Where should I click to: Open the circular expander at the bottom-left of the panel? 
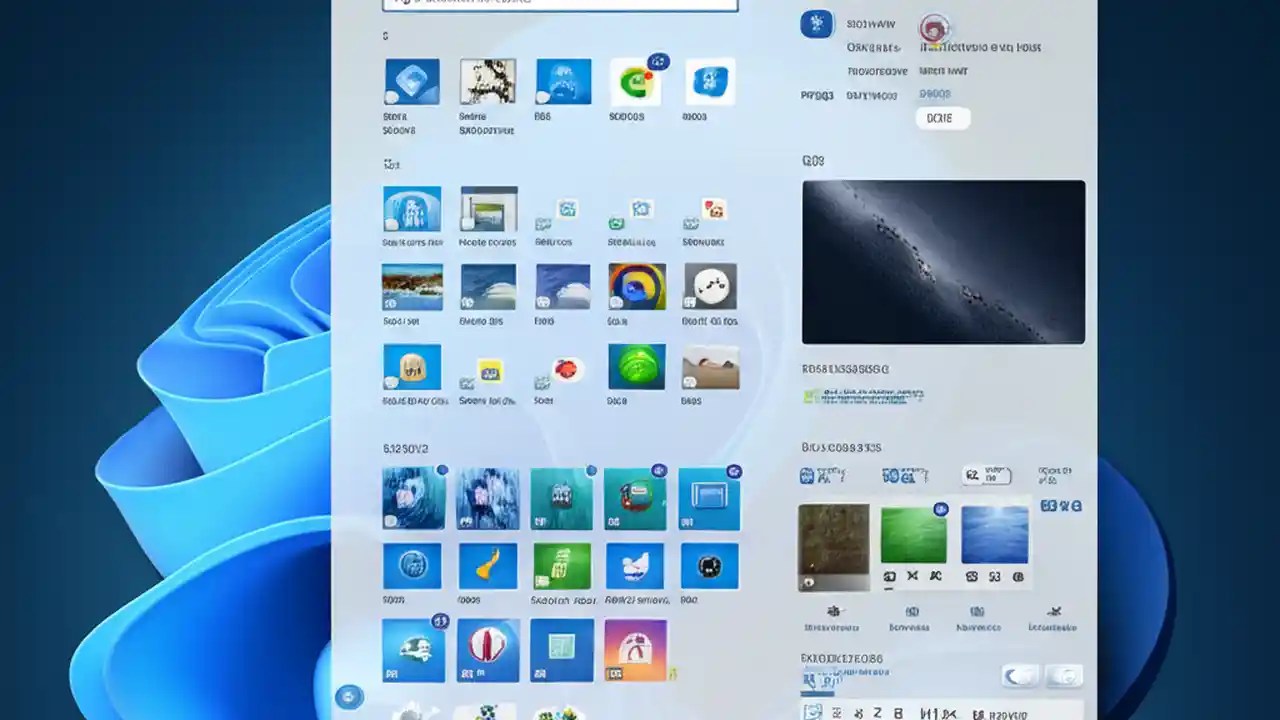[349, 696]
